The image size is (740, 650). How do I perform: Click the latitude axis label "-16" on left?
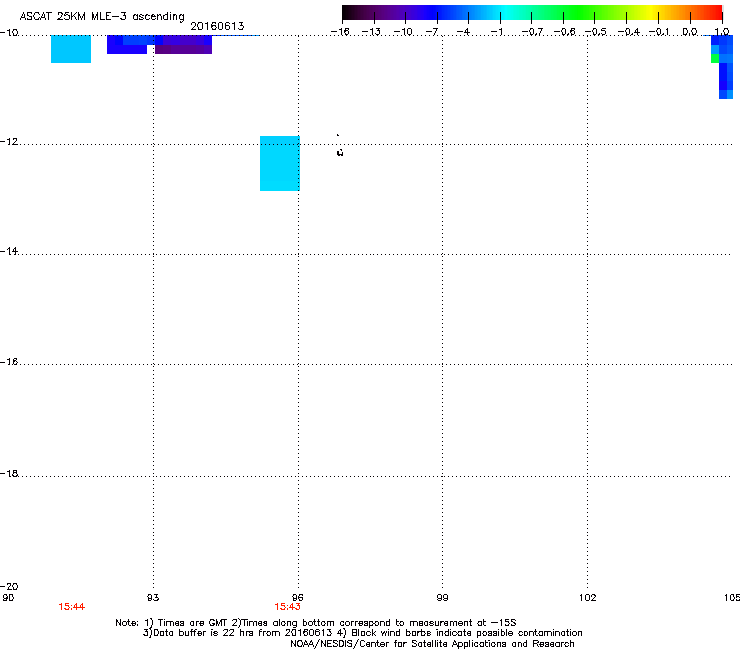(9, 362)
